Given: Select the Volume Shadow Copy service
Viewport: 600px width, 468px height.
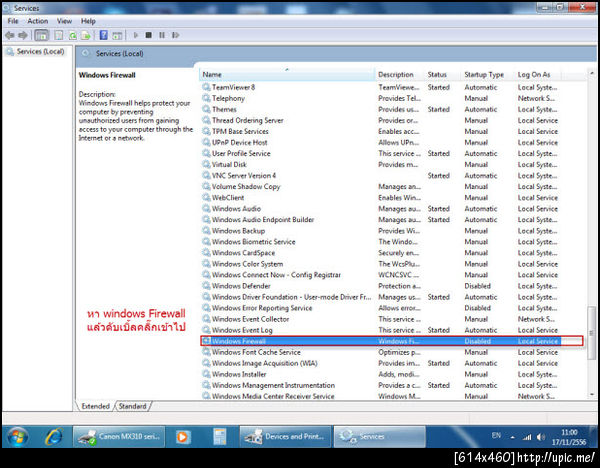Looking at the screenshot, I should [246, 186].
